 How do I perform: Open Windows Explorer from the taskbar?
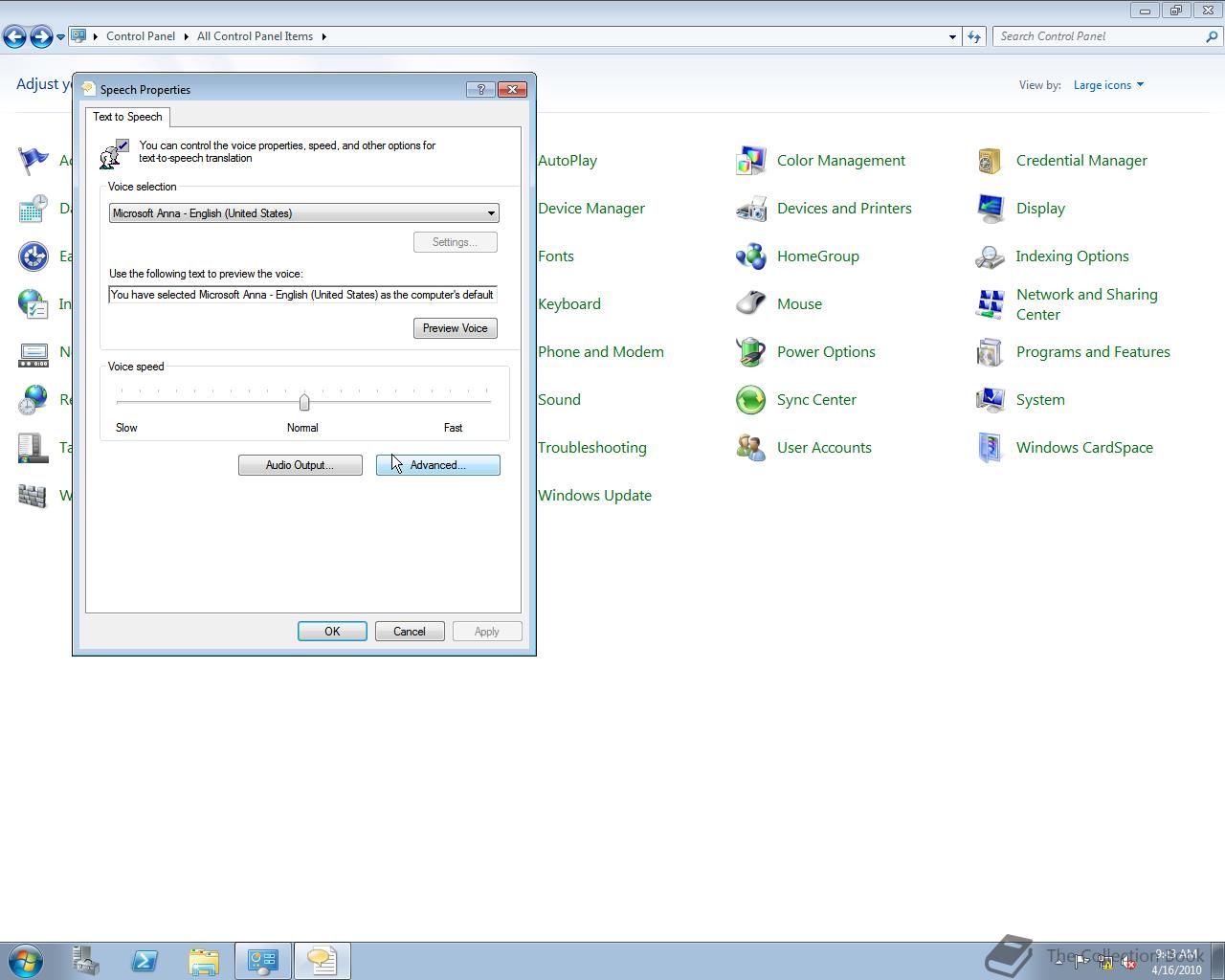point(203,961)
